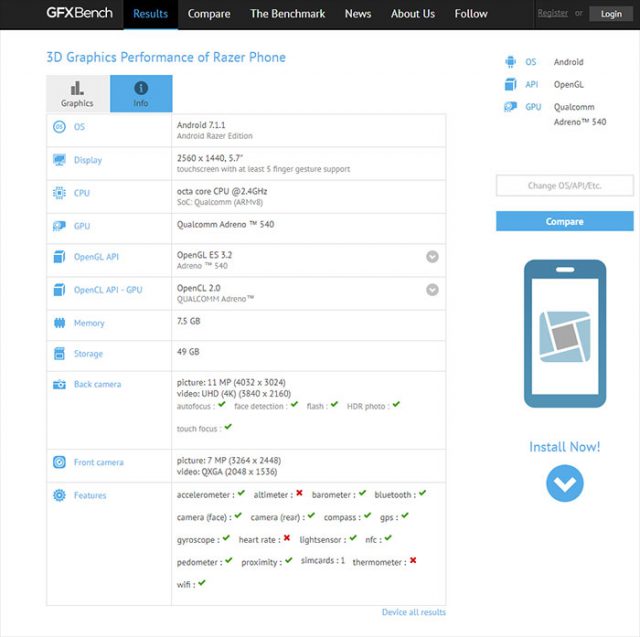This screenshot has height=637, width=640.
Task: Click the OpenCL API - GPU icon
Action: [x=59, y=290]
